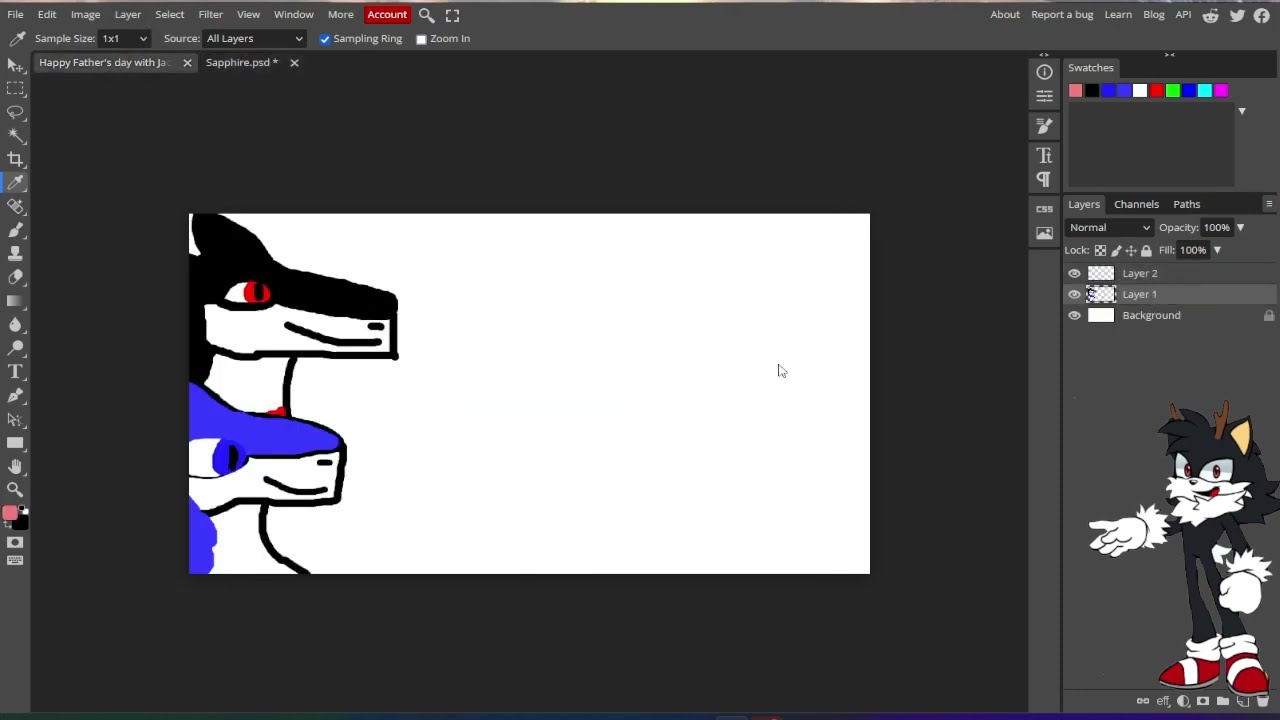This screenshot has width=1280, height=720.
Task: Open the Paragraph panel icon
Action: pos(1044,179)
